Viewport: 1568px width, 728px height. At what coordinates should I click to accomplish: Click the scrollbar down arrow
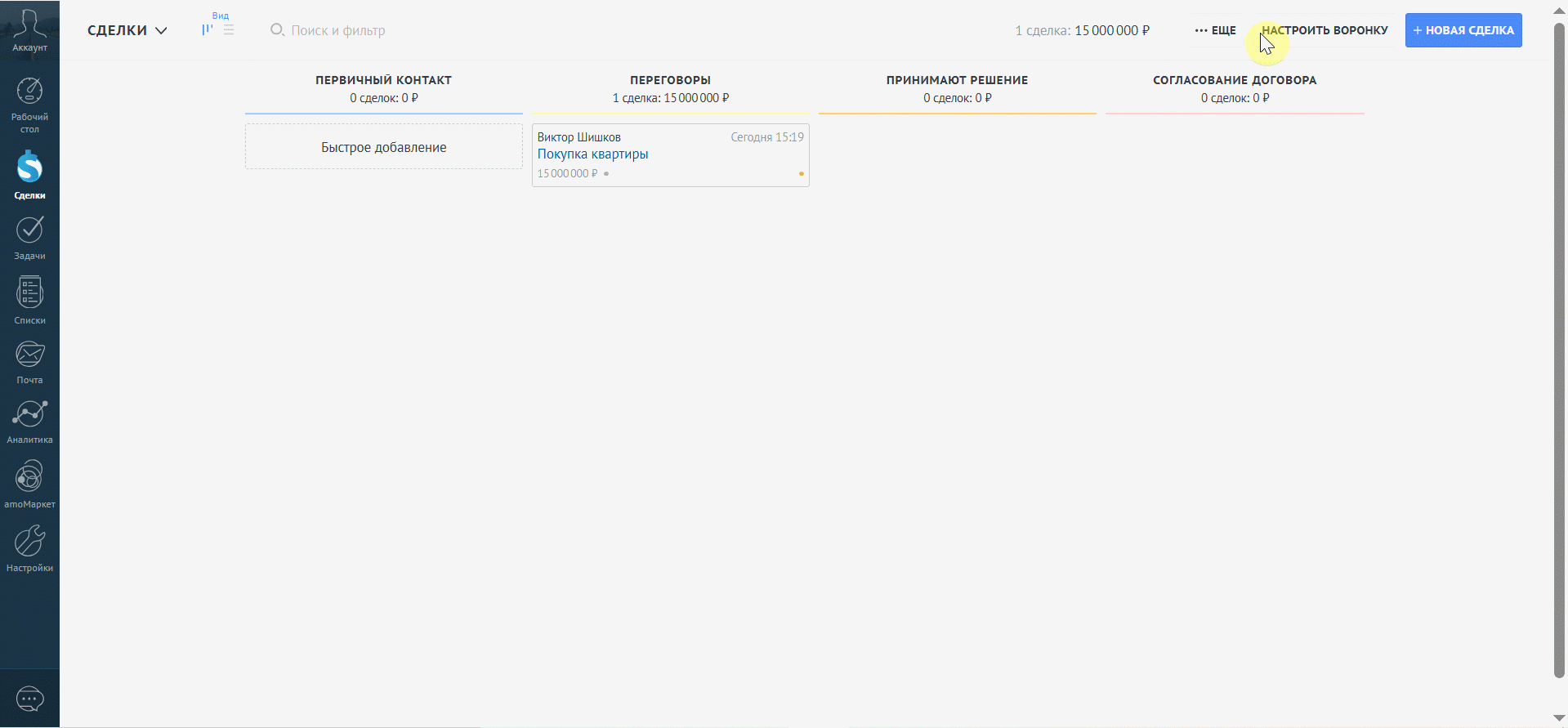click(x=1559, y=719)
